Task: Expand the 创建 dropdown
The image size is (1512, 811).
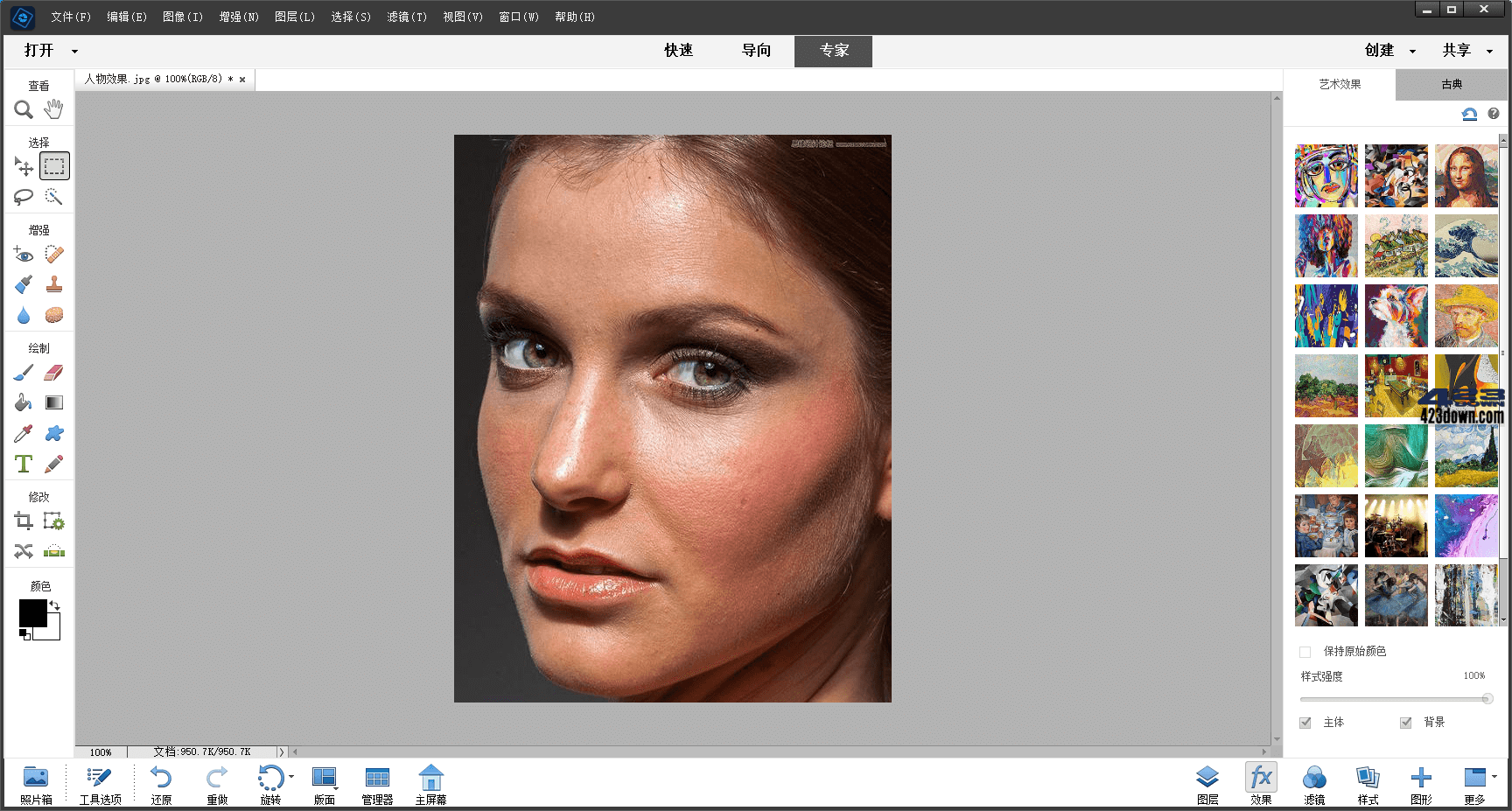Action: [x=1411, y=51]
